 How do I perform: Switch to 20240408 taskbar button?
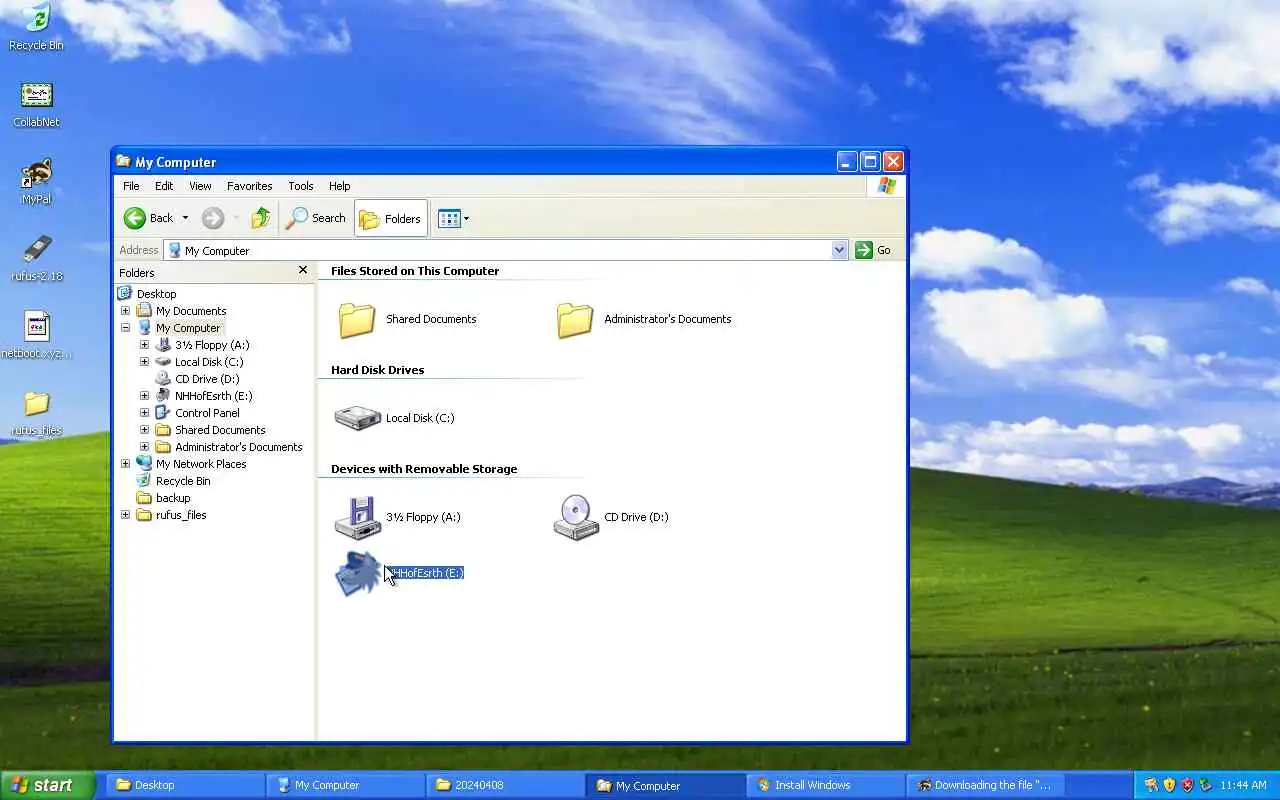coord(505,785)
